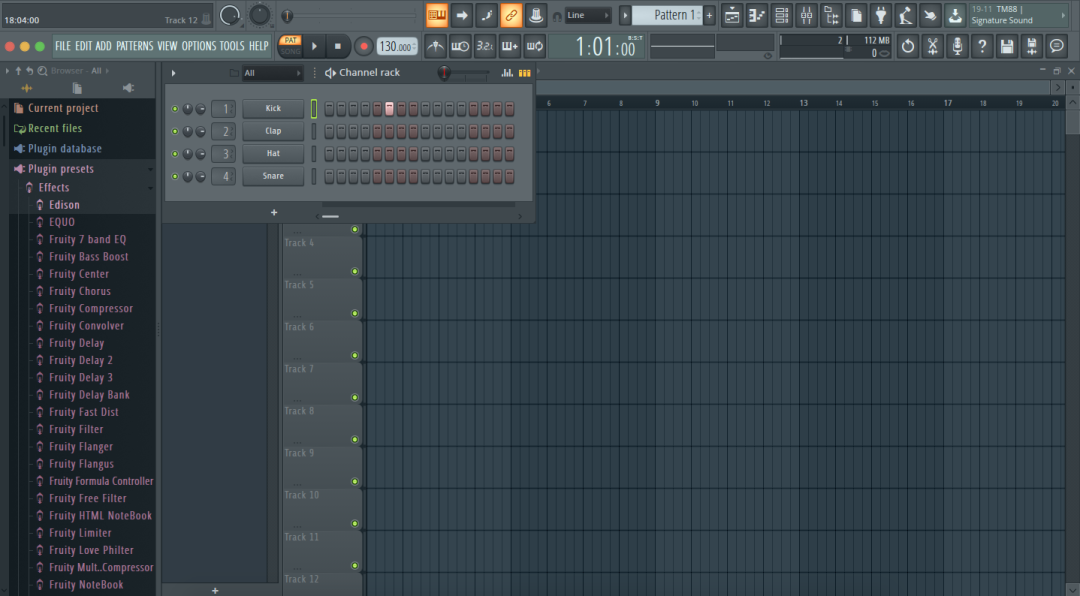Add a new pattern with the plus button

709,15
